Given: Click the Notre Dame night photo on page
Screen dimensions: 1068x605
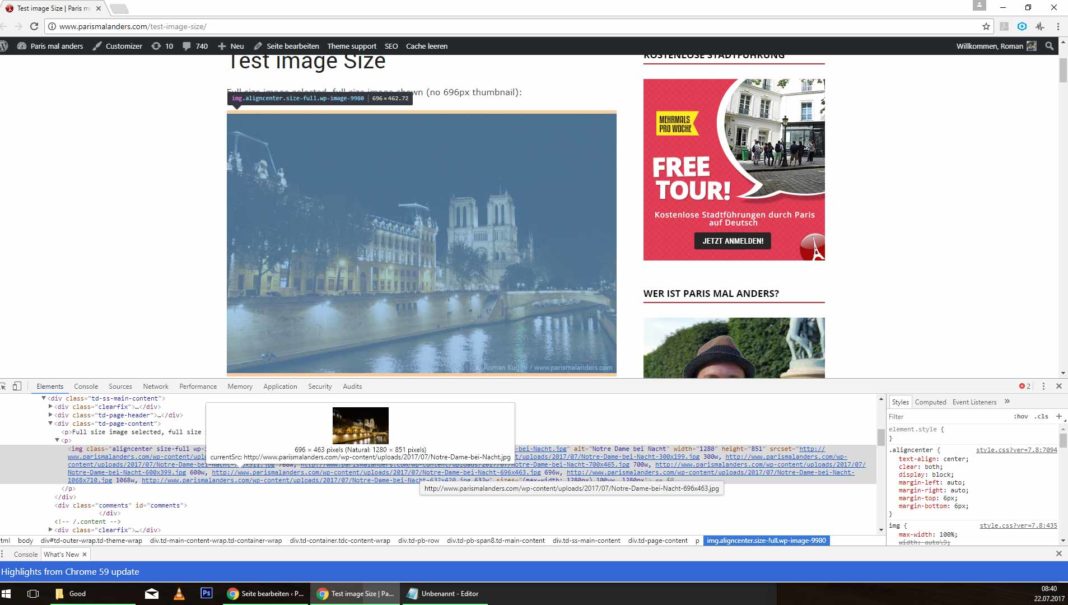Looking at the screenshot, I should click(422, 243).
